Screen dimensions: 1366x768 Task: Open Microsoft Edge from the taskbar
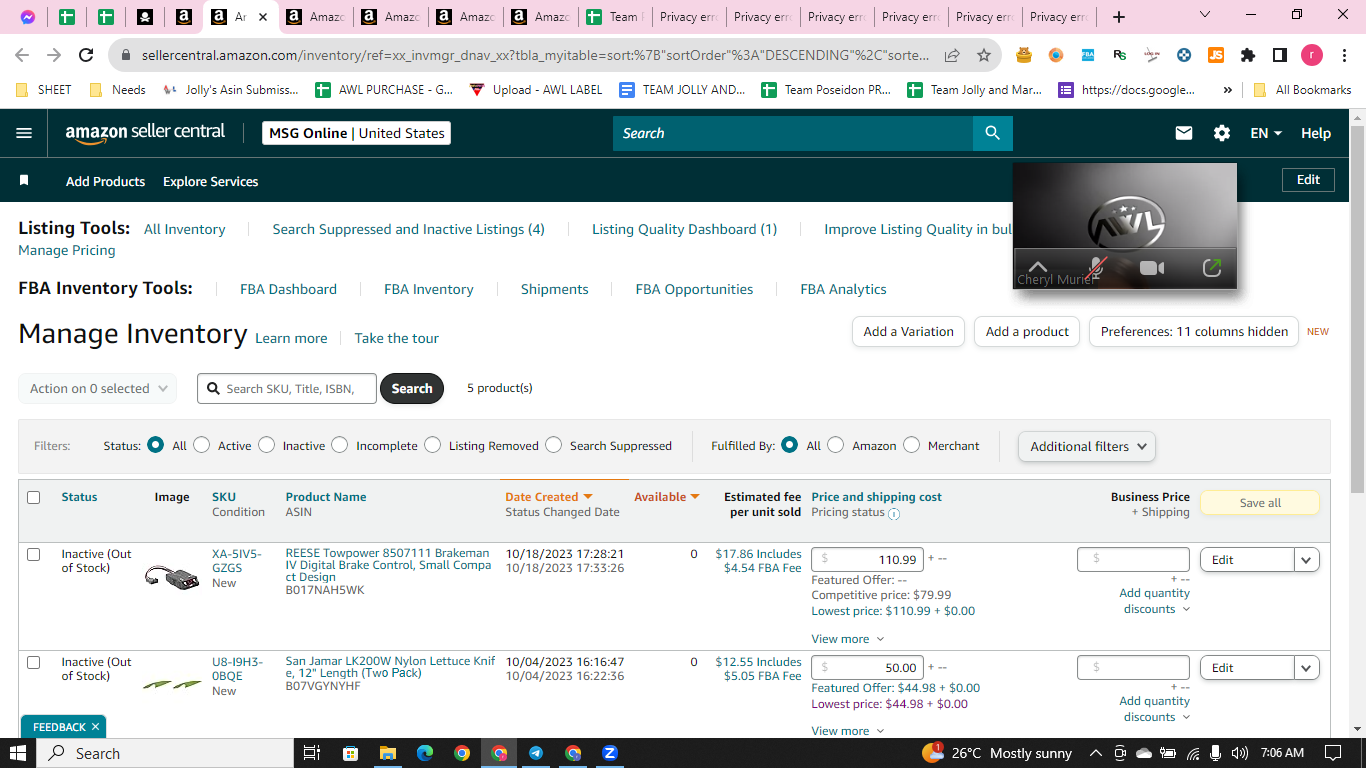tap(425, 753)
